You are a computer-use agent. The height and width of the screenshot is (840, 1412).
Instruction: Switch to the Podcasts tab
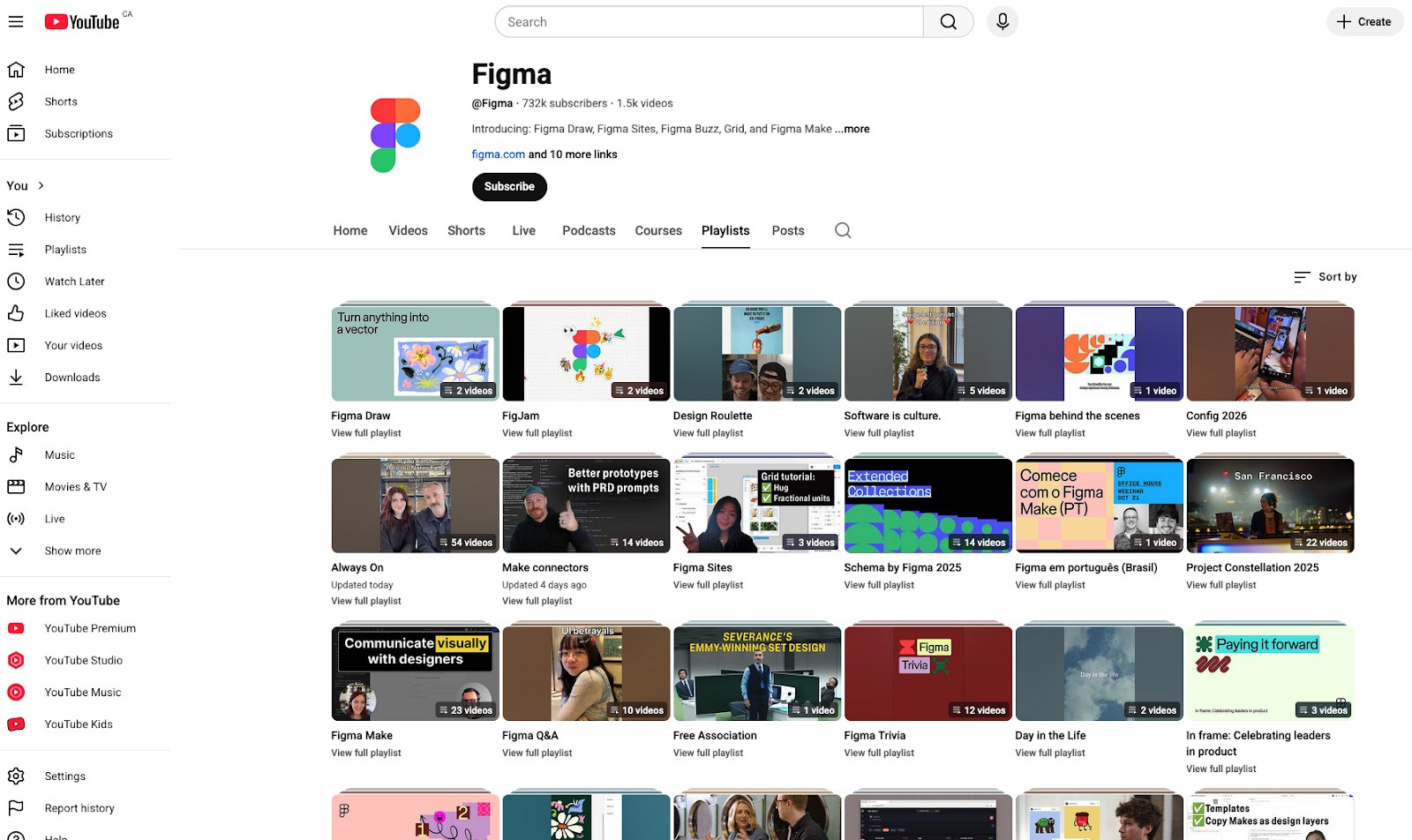pyautogui.click(x=589, y=230)
